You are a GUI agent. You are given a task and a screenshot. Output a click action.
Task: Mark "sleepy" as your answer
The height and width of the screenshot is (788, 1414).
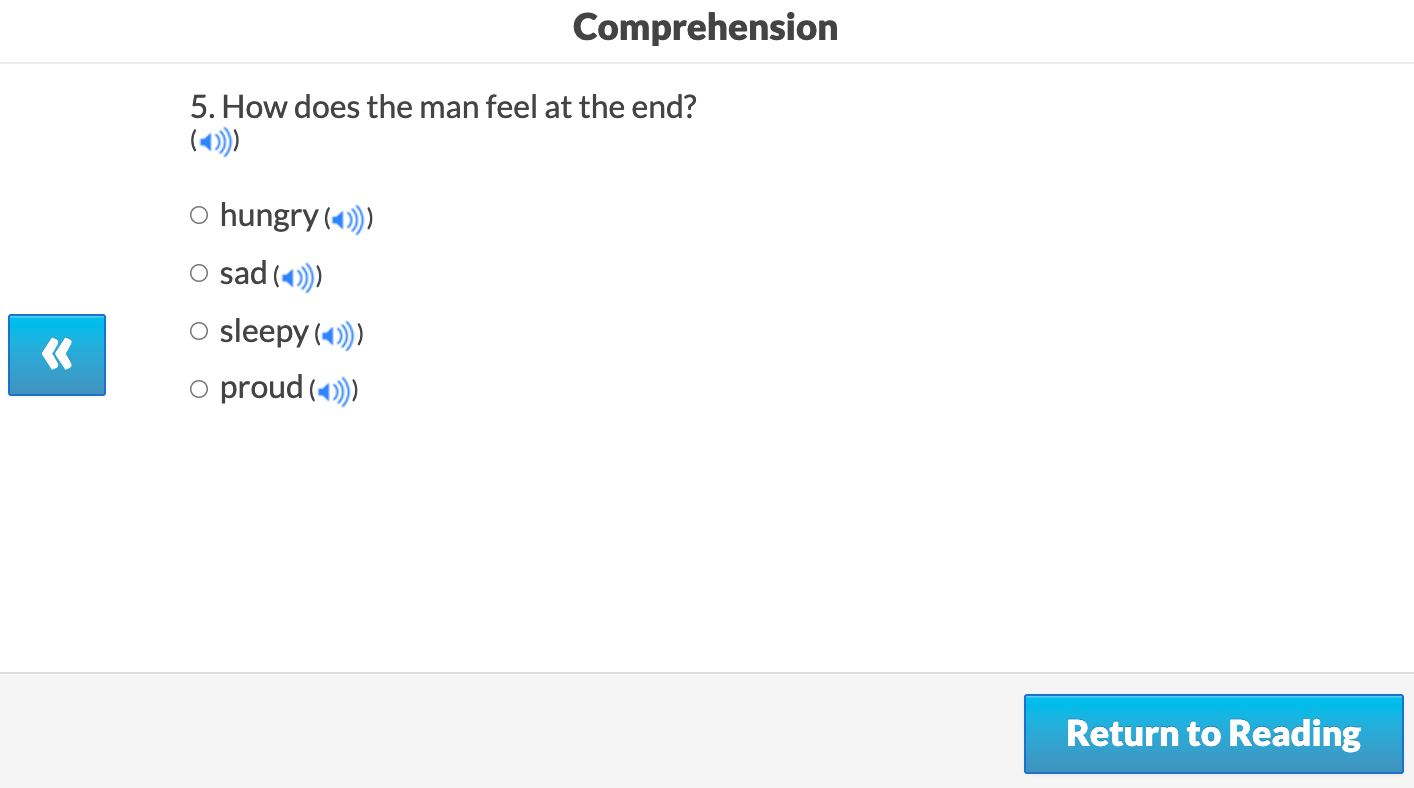coord(198,330)
